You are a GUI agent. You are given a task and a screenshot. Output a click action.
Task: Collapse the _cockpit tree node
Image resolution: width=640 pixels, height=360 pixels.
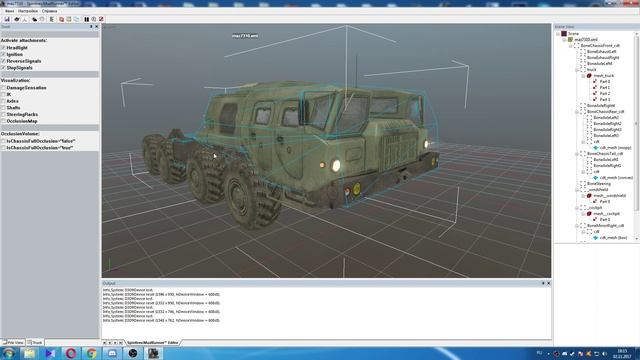tap(577, 207)
